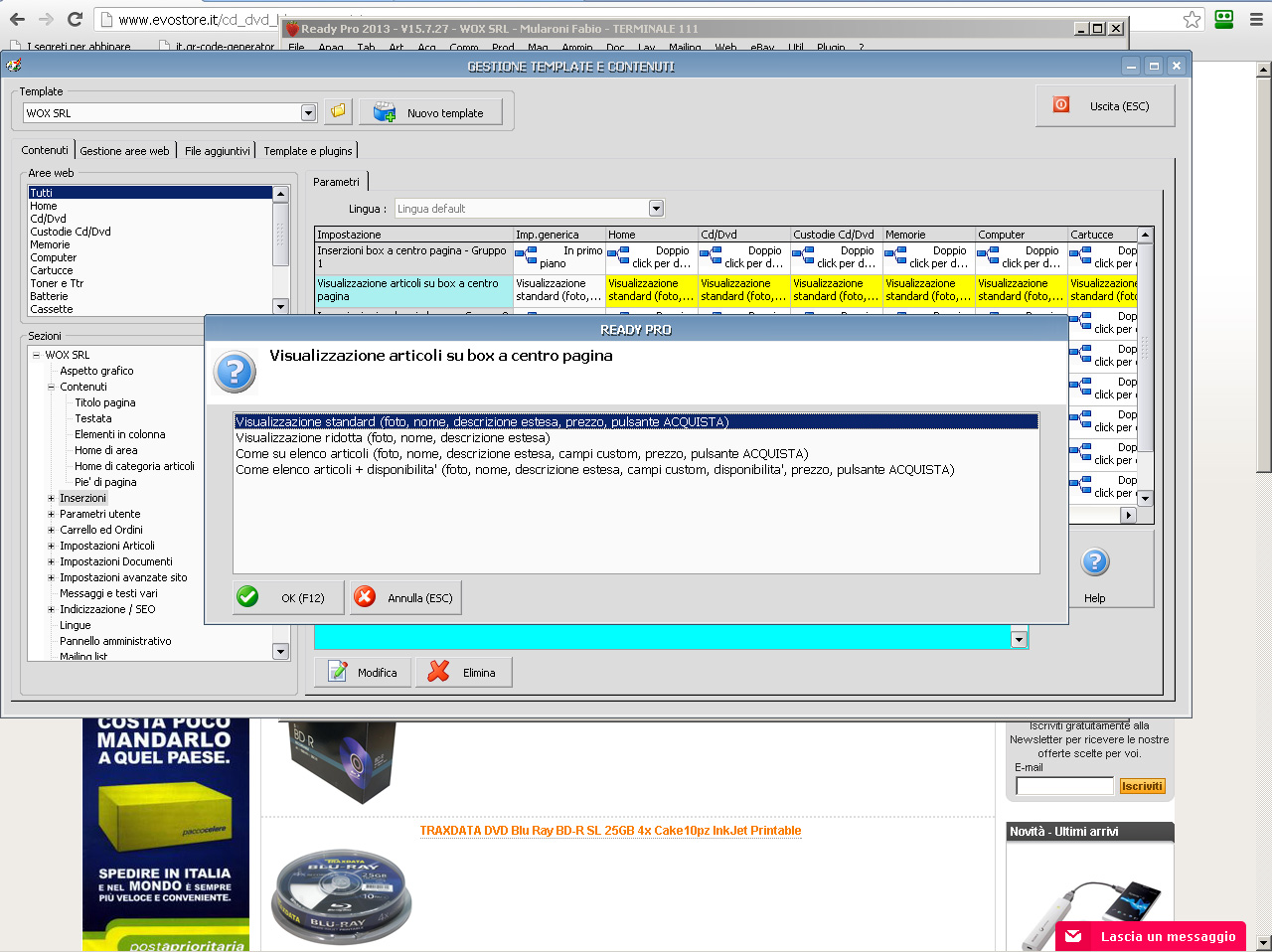The height and width of the screenshot is (952, 1272).
Task: Open the Template WOX SRL dropdown
Action: pos(308,112)
